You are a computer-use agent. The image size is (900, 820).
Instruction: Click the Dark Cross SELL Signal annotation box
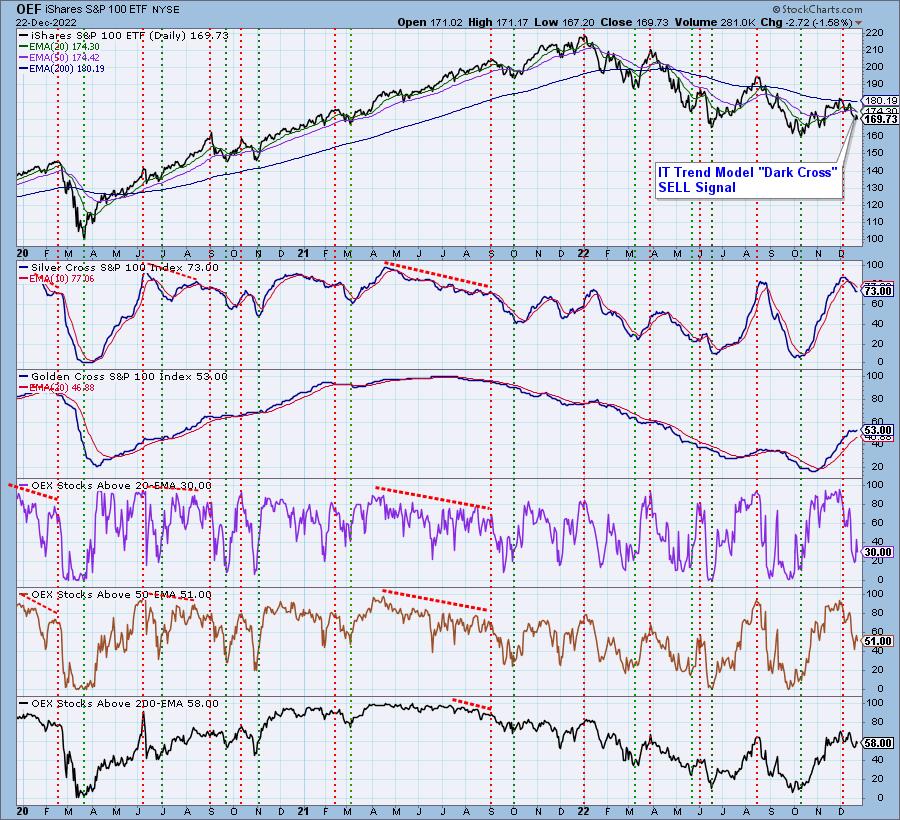click(x=748, y=180)
